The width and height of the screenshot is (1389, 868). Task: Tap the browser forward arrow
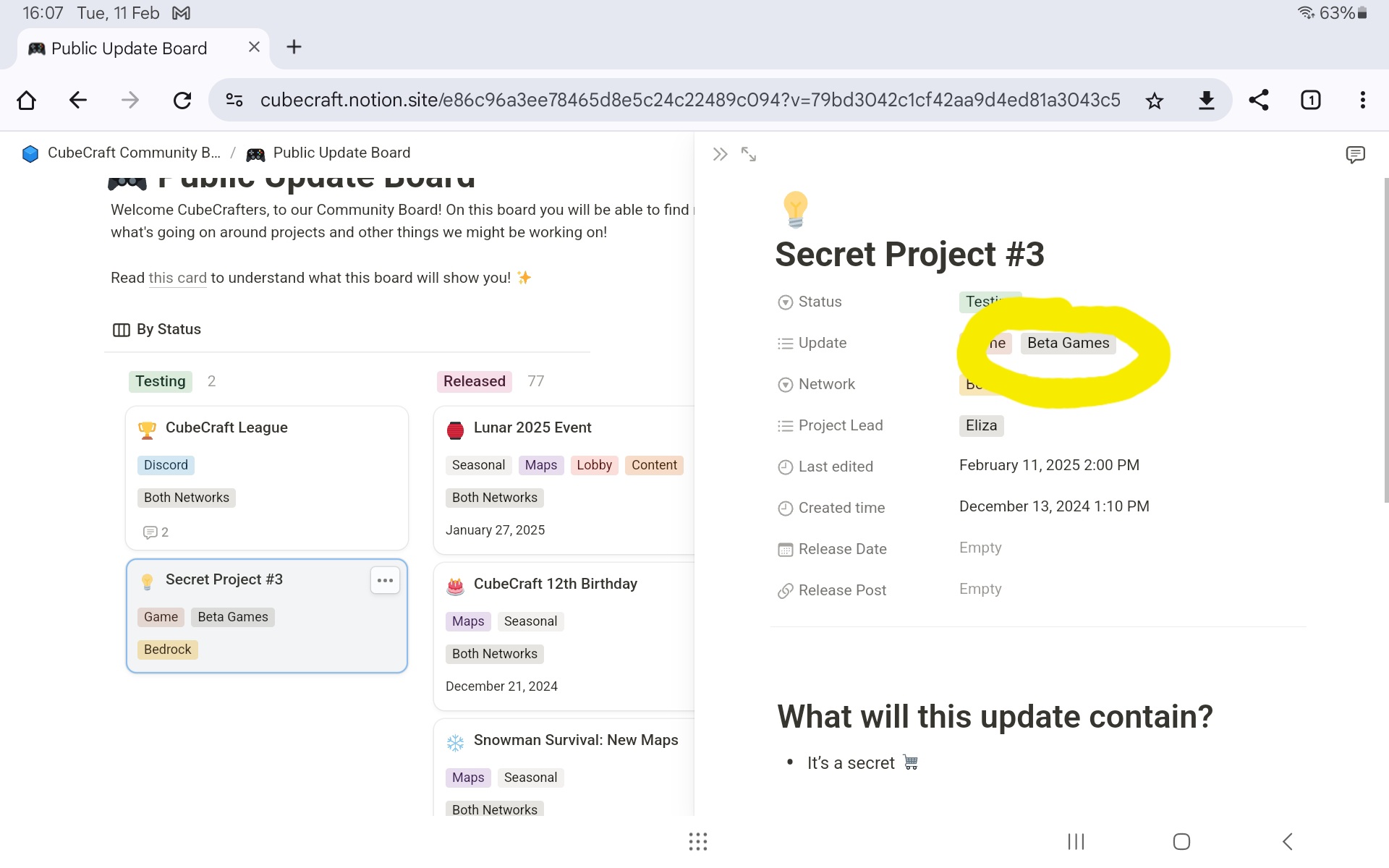point(130,100)
